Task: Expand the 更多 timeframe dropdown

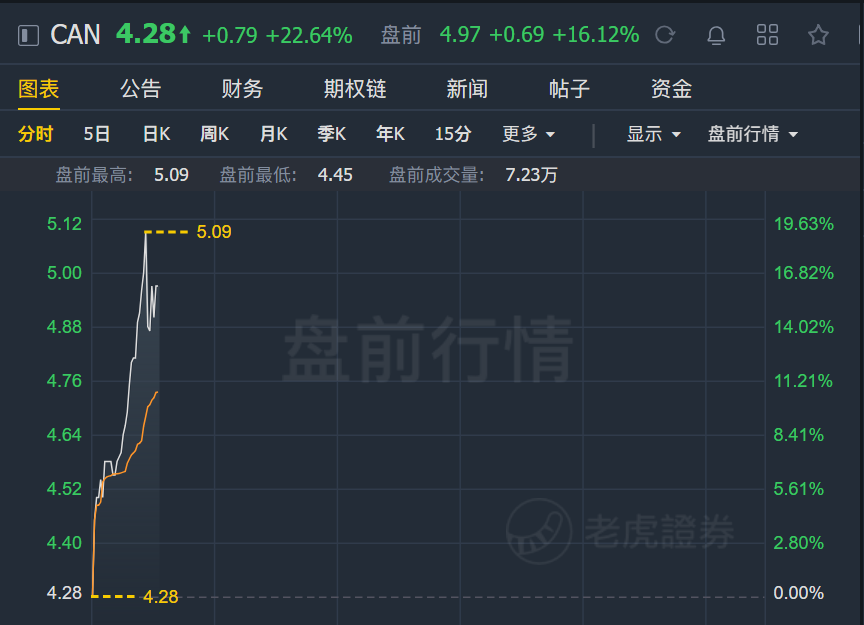Action: coord(528,134)
